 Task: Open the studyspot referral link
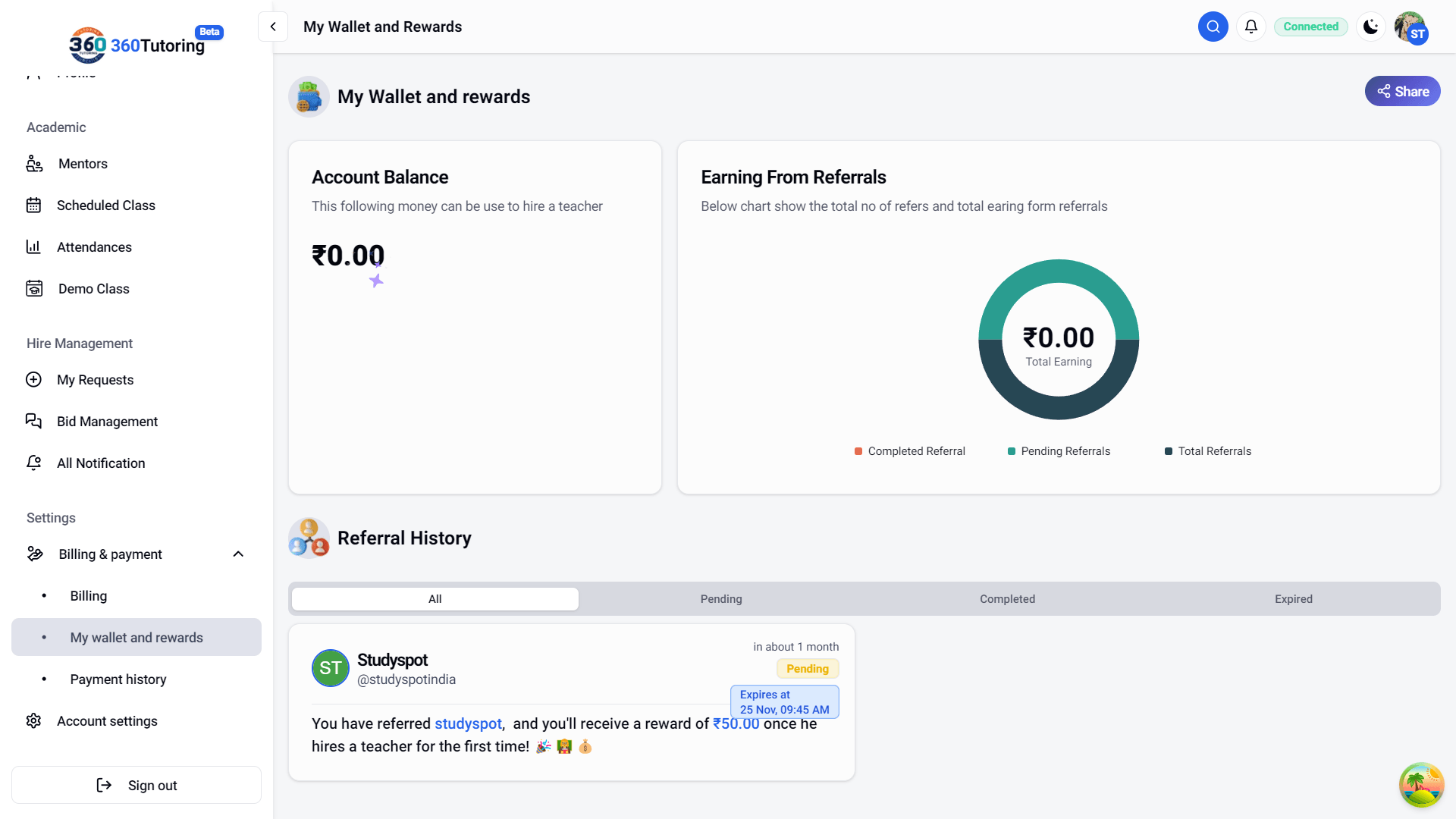(468, 723)
